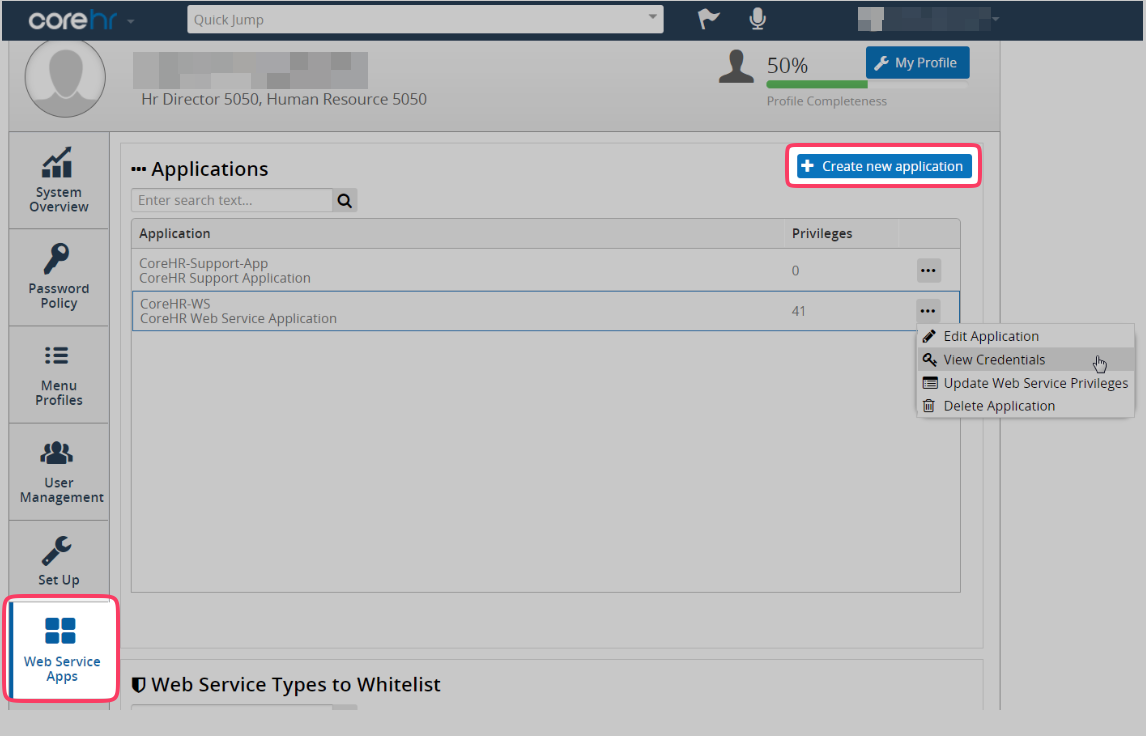This screenshot has height=736, width=1146.
Task: Select Delete Application menu entry
Action: tap(998, 406)
